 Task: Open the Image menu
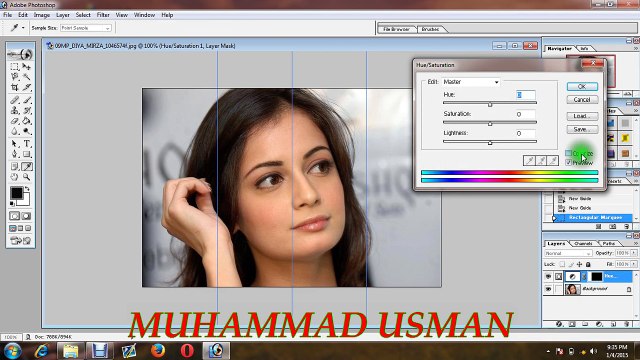point(42,15)
